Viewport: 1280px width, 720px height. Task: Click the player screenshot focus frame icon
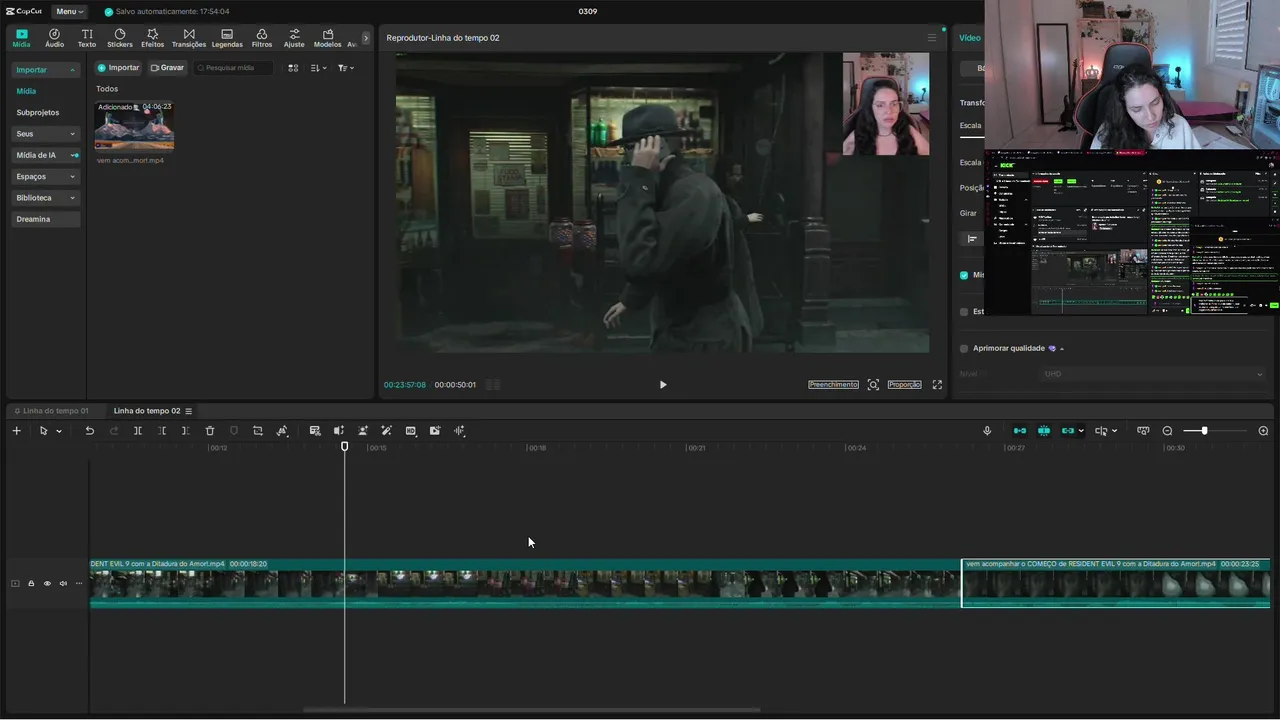click(873, 385)
